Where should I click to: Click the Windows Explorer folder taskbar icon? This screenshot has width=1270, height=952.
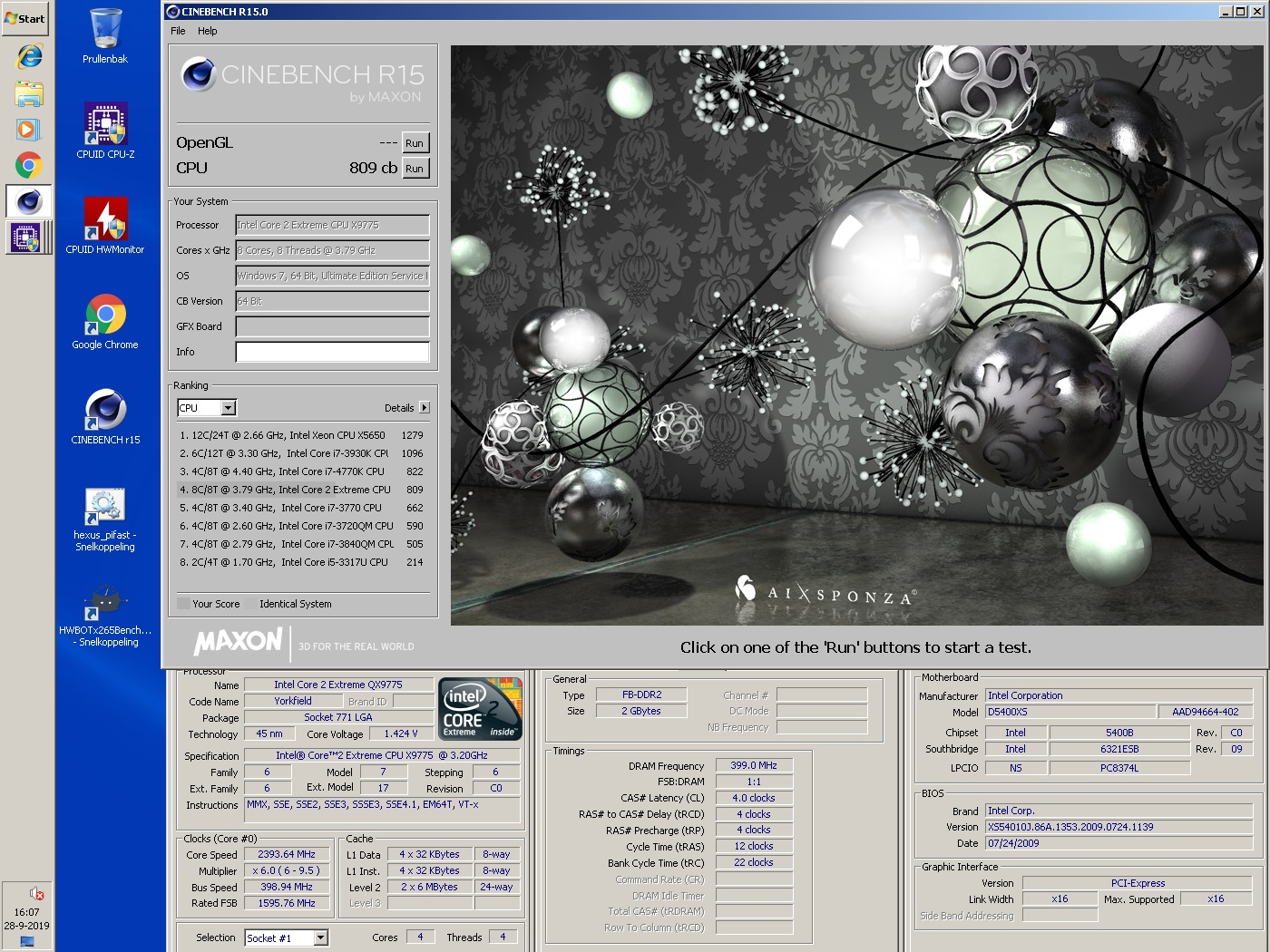tap(29, 93)
